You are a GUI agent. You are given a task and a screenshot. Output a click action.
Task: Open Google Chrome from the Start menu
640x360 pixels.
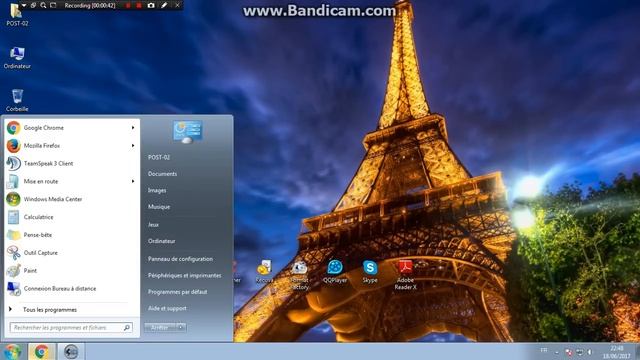(71, 128)
